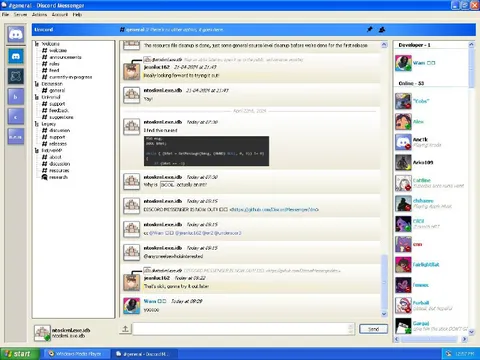Screen dimensions: 480x360
Task: Select the #general channel in the tree
Action: click(54, 90)
